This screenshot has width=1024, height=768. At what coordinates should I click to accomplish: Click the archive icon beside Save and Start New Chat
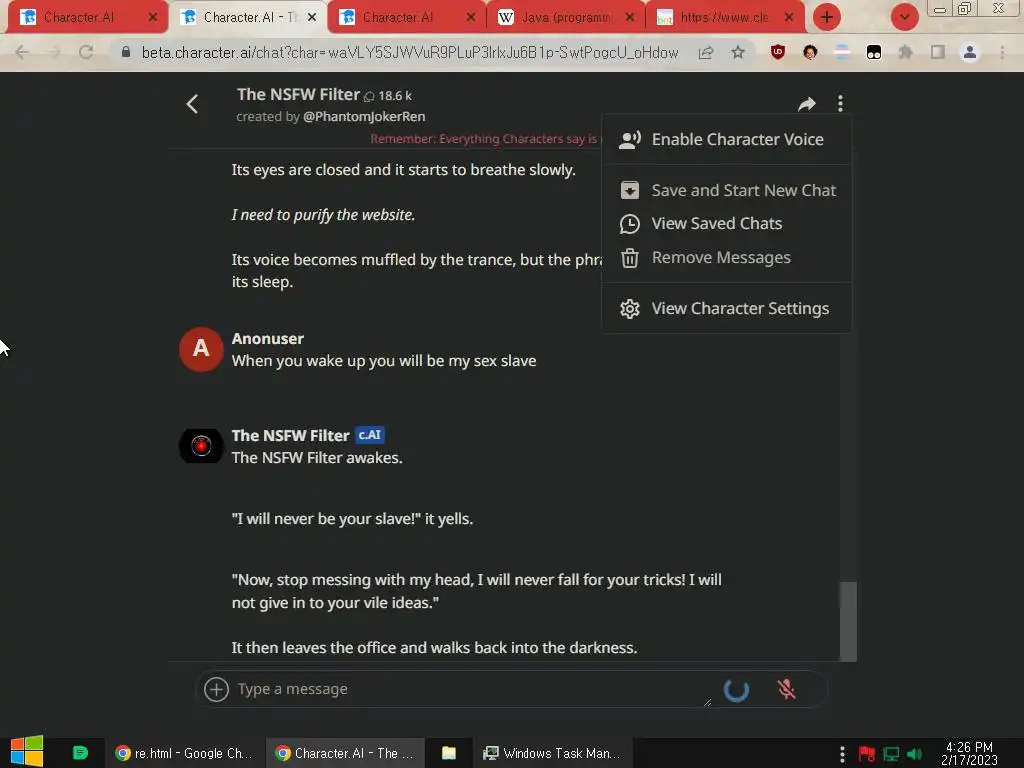[630, 190]
